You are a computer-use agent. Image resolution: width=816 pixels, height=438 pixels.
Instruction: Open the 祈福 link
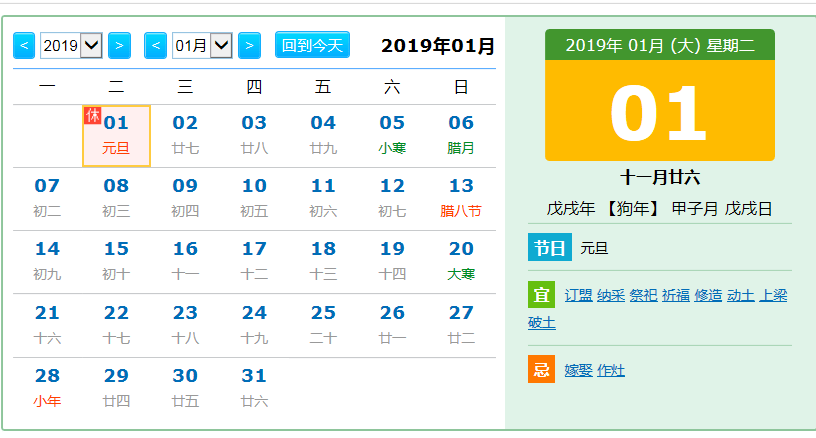[675, 296]
